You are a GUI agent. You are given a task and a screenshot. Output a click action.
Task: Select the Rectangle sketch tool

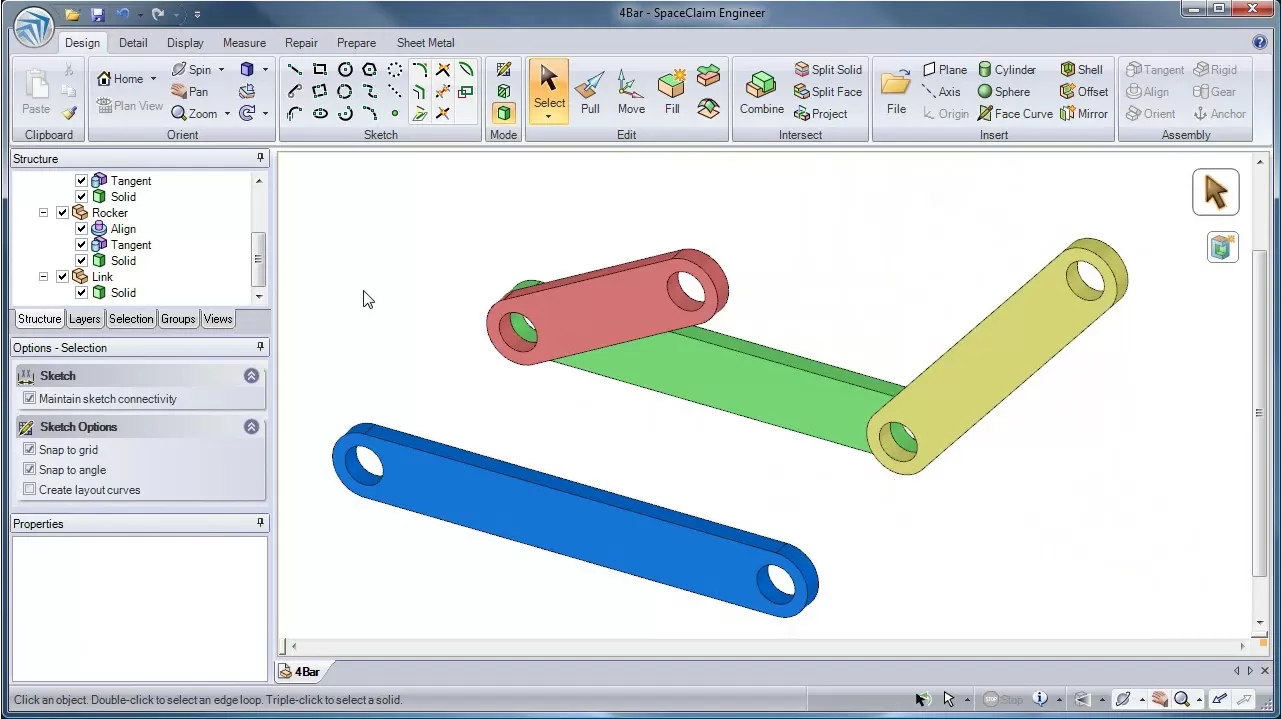320,70
